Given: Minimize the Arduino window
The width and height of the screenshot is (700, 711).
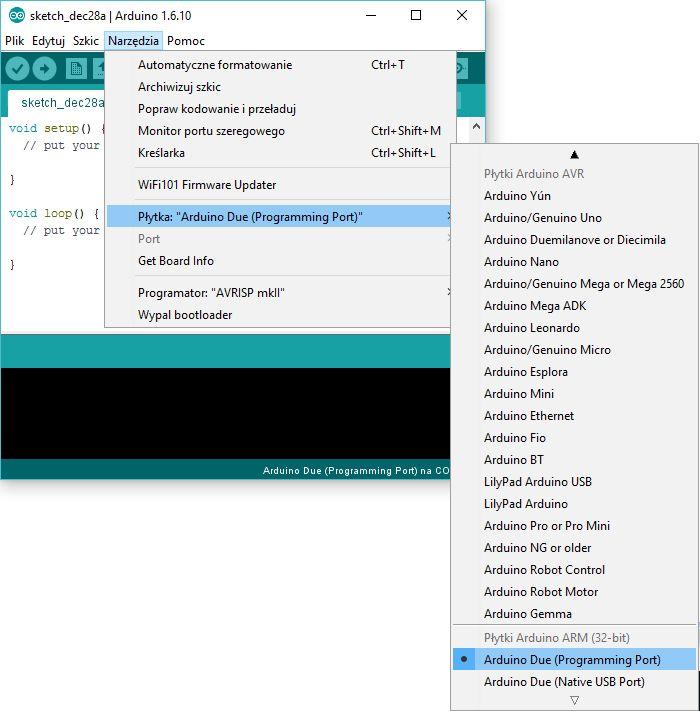Looking at the screenshot, I should tap(371, 15).
